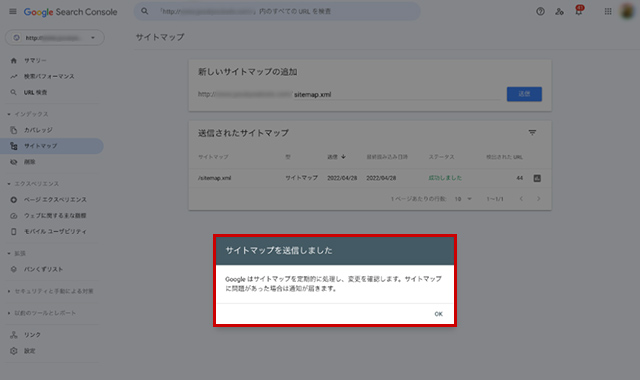Click the sitemap URL input field
Screen dimensions: 640x380
[x=349, y=94]
